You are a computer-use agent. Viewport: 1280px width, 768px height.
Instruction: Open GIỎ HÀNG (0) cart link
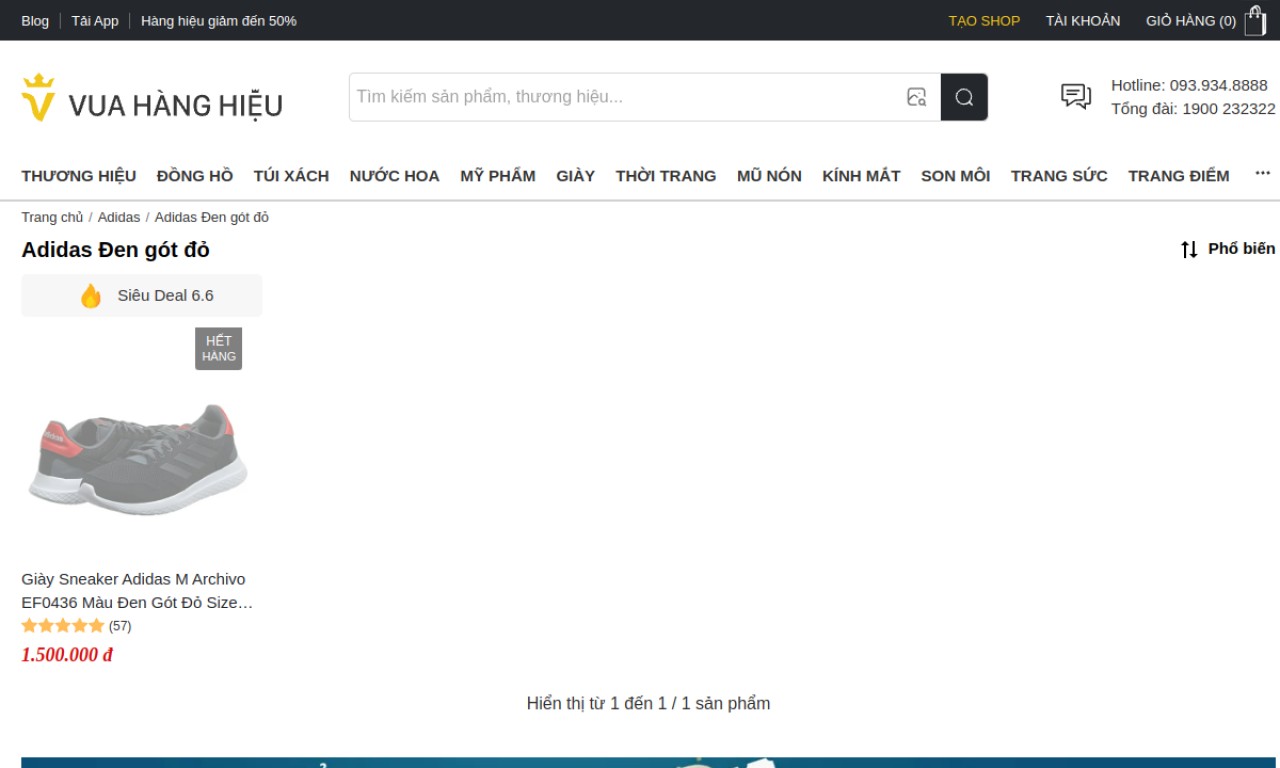click(1191, 20)
